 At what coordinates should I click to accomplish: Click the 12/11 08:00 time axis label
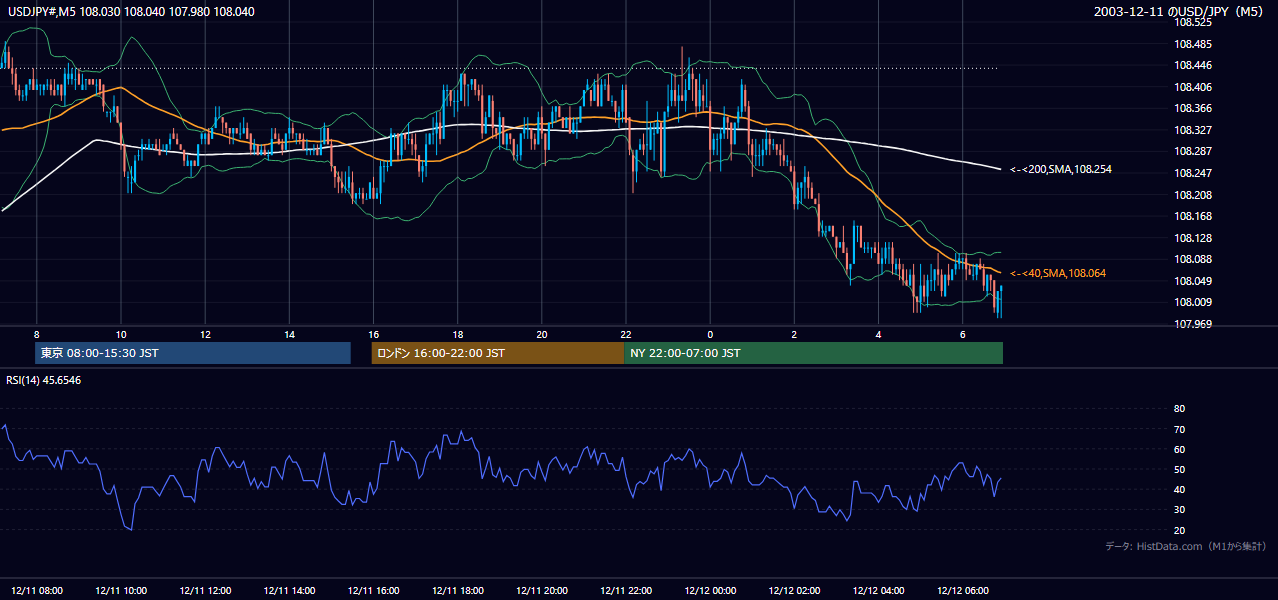(x=37, y=591)
